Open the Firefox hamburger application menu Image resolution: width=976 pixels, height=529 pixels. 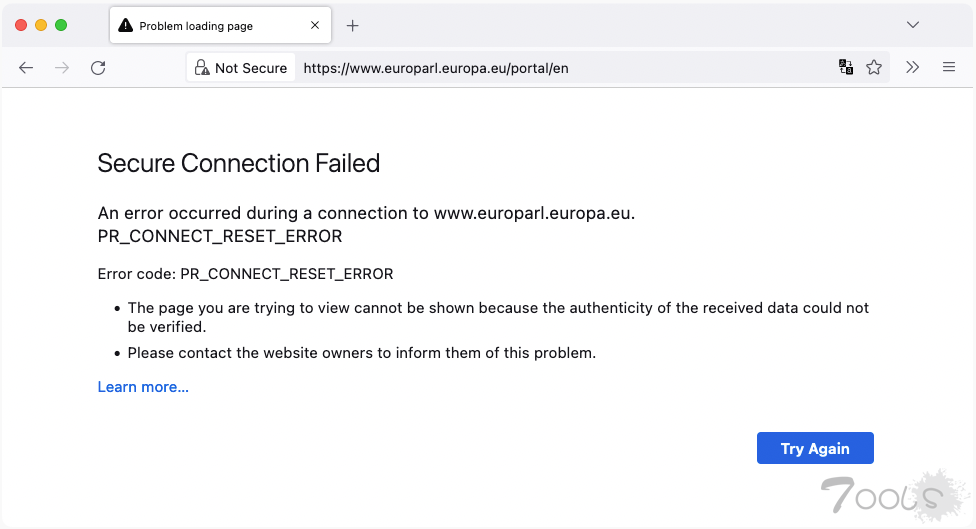click(949, 67)
